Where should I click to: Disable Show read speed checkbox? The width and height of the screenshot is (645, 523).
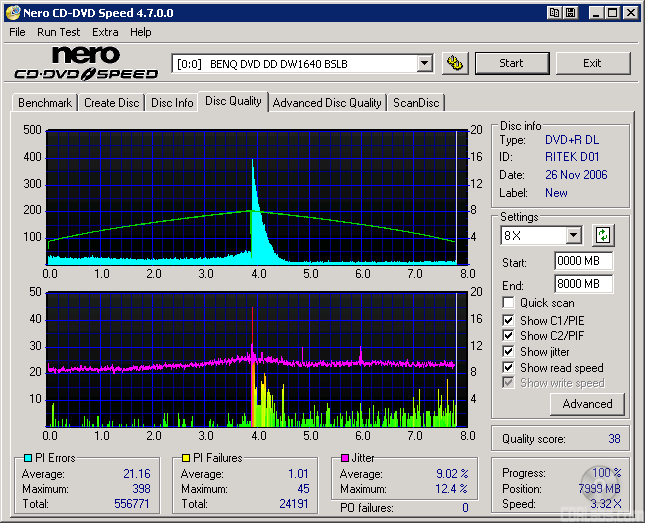[x=509, y=368]
